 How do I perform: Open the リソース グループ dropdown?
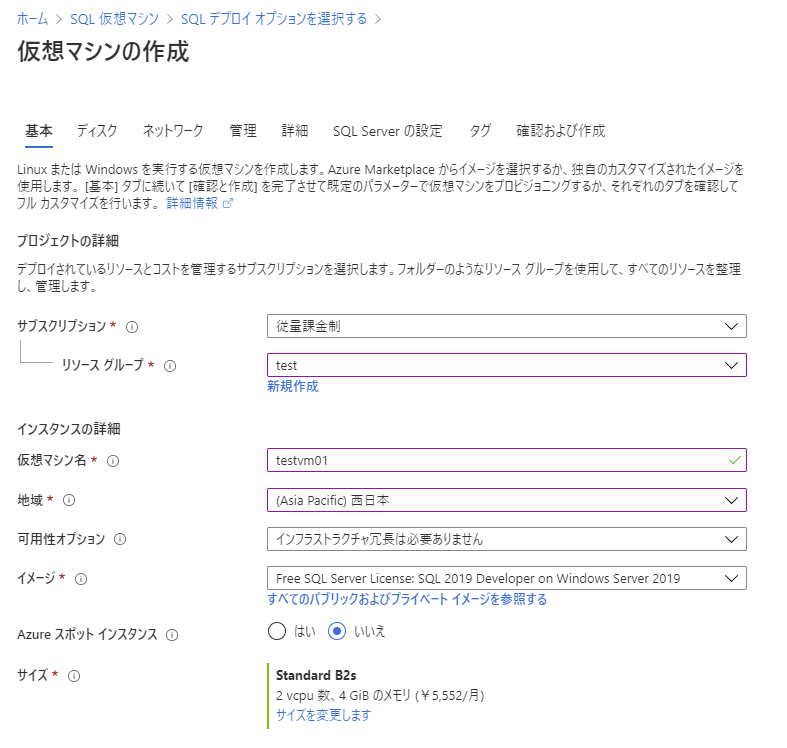[506, 365]
